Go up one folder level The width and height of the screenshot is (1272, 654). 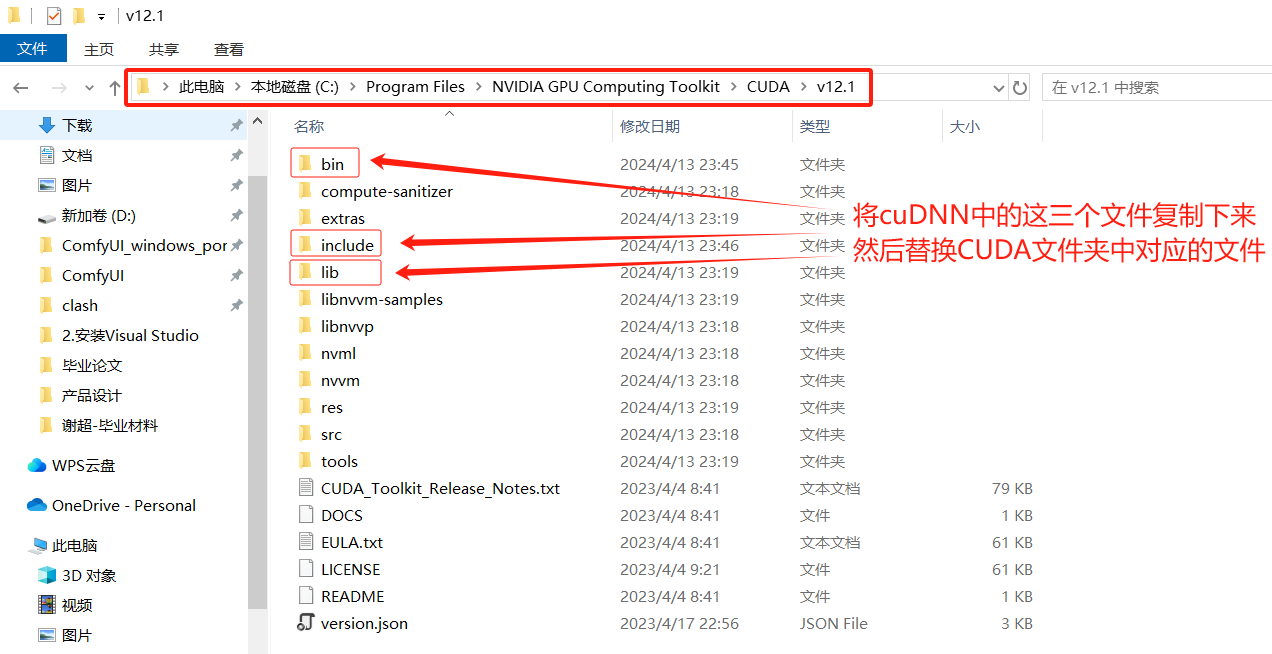pyautogui.click(x=113, y=88)
